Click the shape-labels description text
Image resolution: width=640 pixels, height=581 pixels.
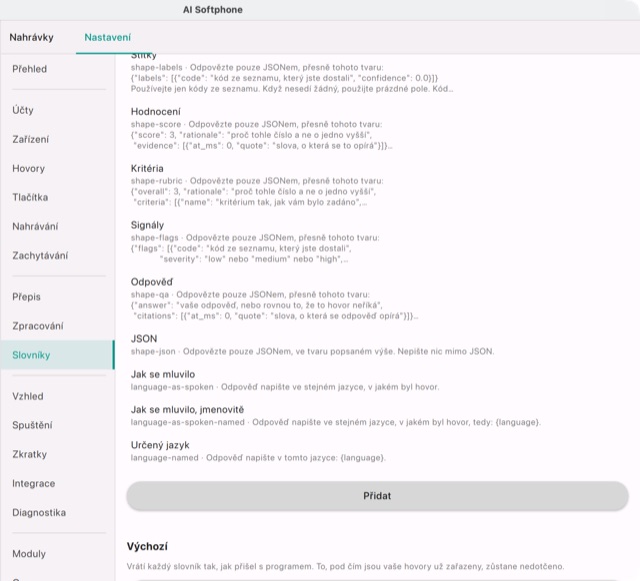tap(292, 78)
